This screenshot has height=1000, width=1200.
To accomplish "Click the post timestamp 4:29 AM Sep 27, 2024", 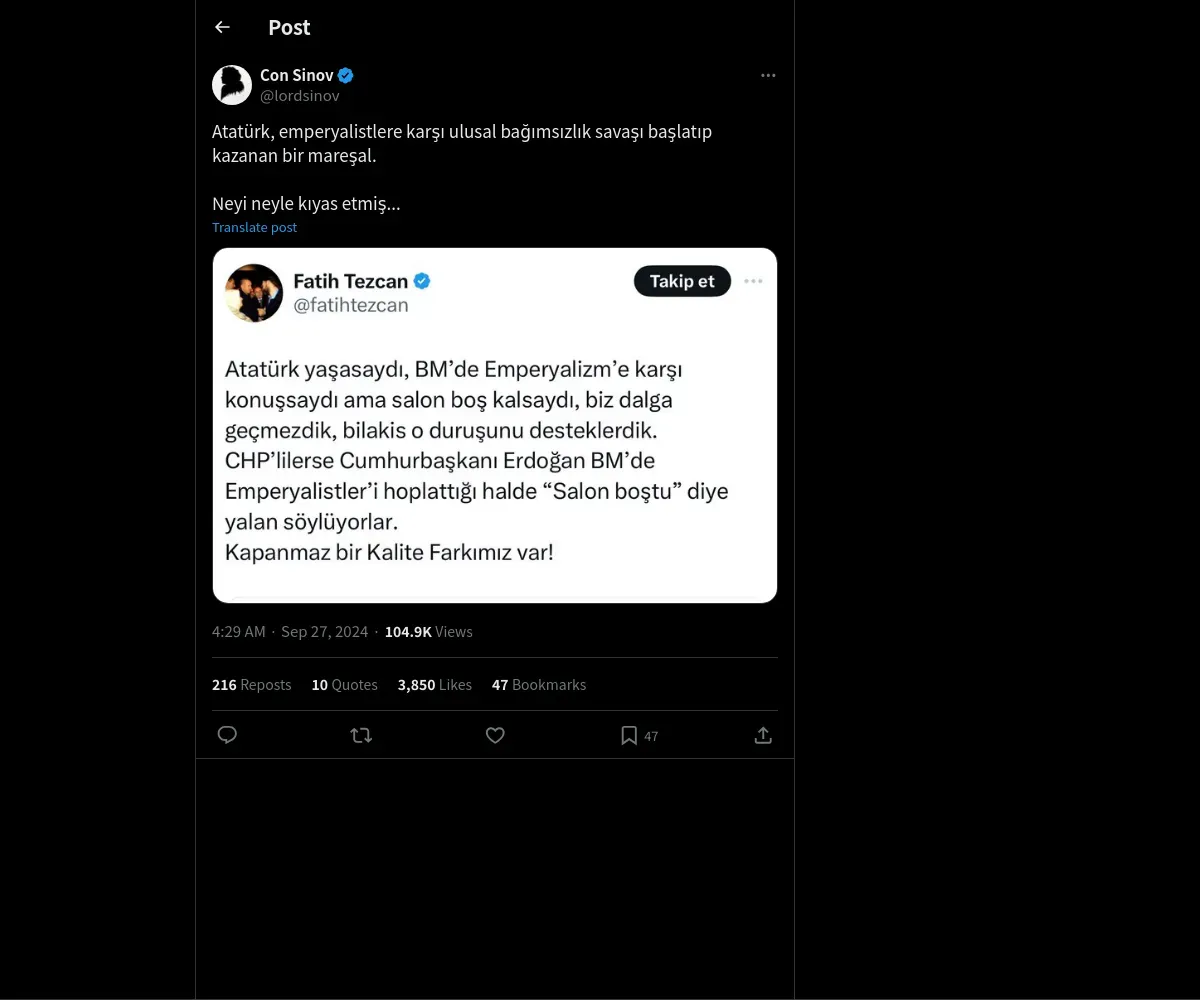I will click(x=290, y=632).
